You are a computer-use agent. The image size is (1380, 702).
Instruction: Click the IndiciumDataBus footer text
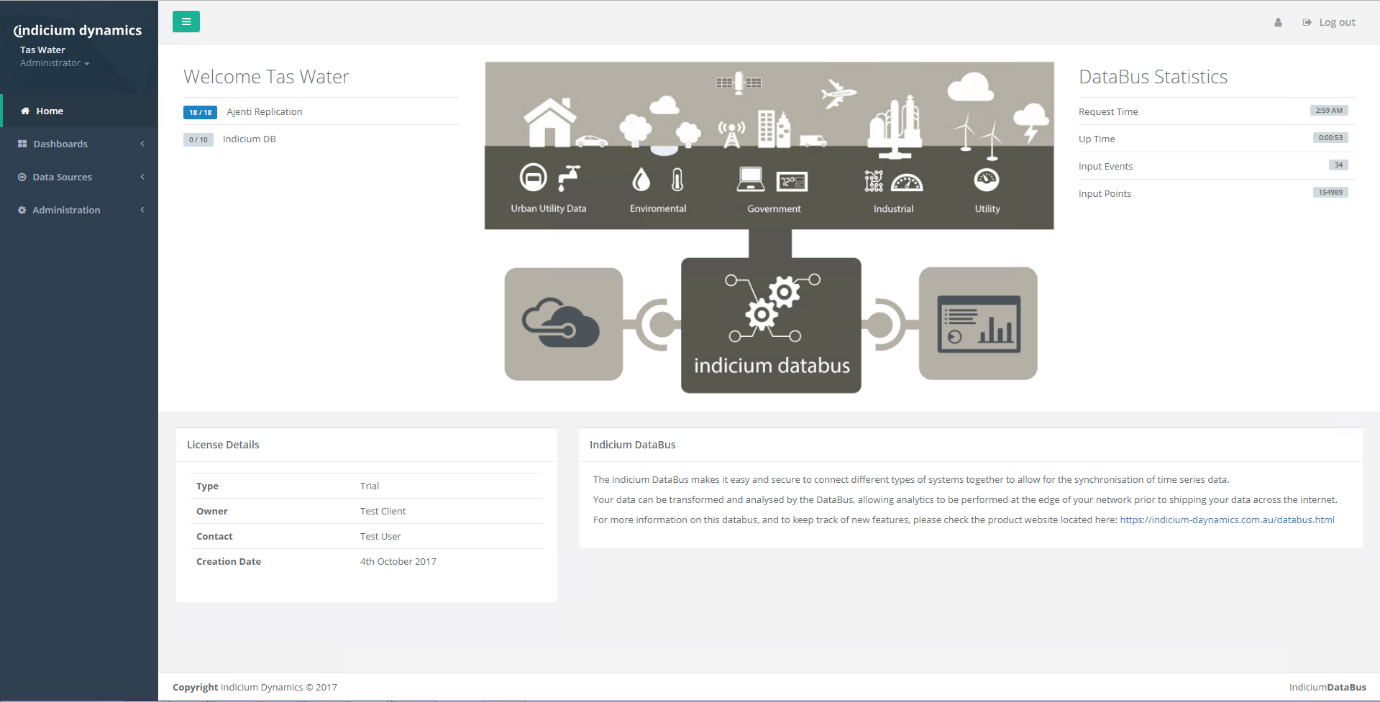[x=1328, y=688]
